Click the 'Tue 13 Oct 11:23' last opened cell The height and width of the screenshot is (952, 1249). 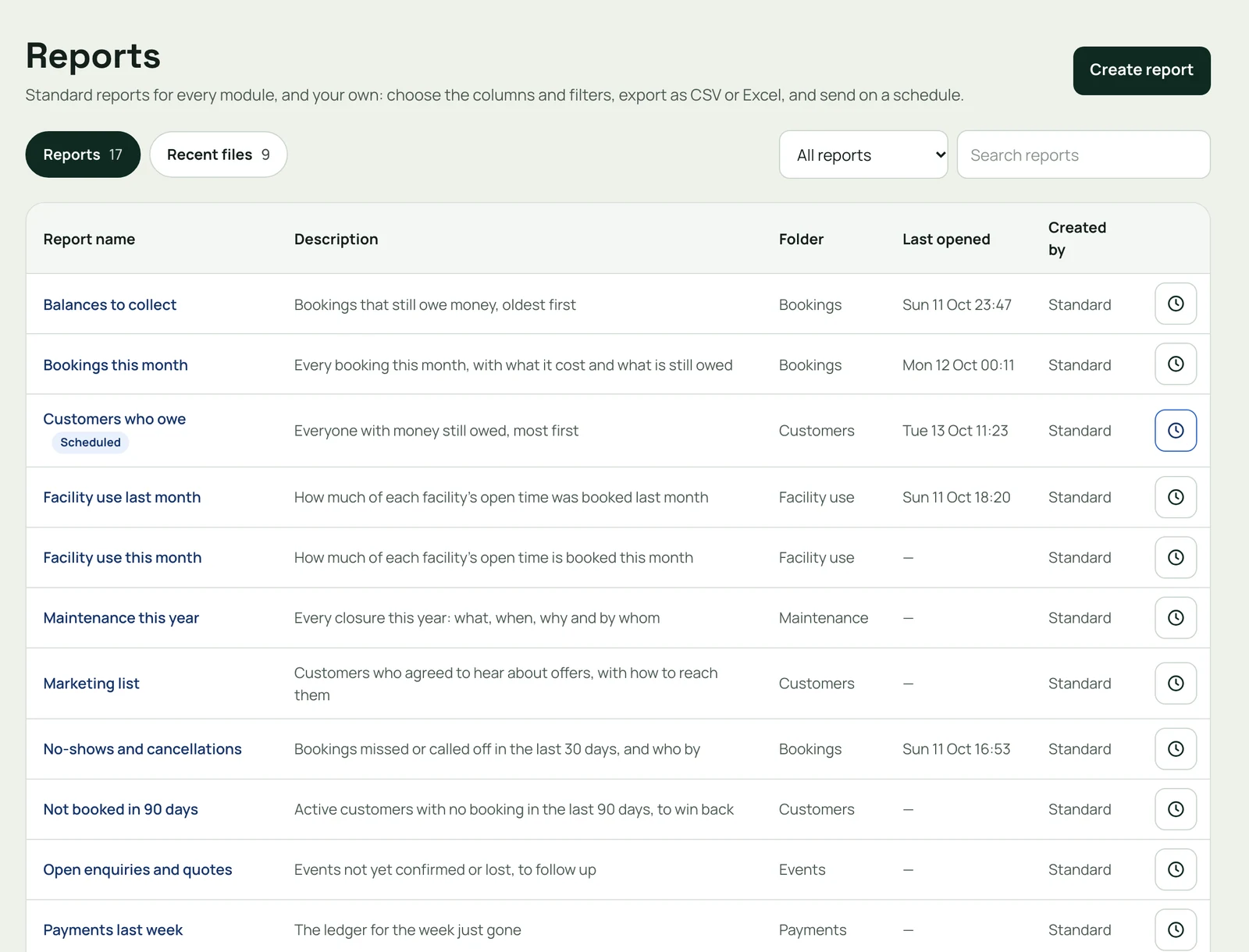coord(955,431)
